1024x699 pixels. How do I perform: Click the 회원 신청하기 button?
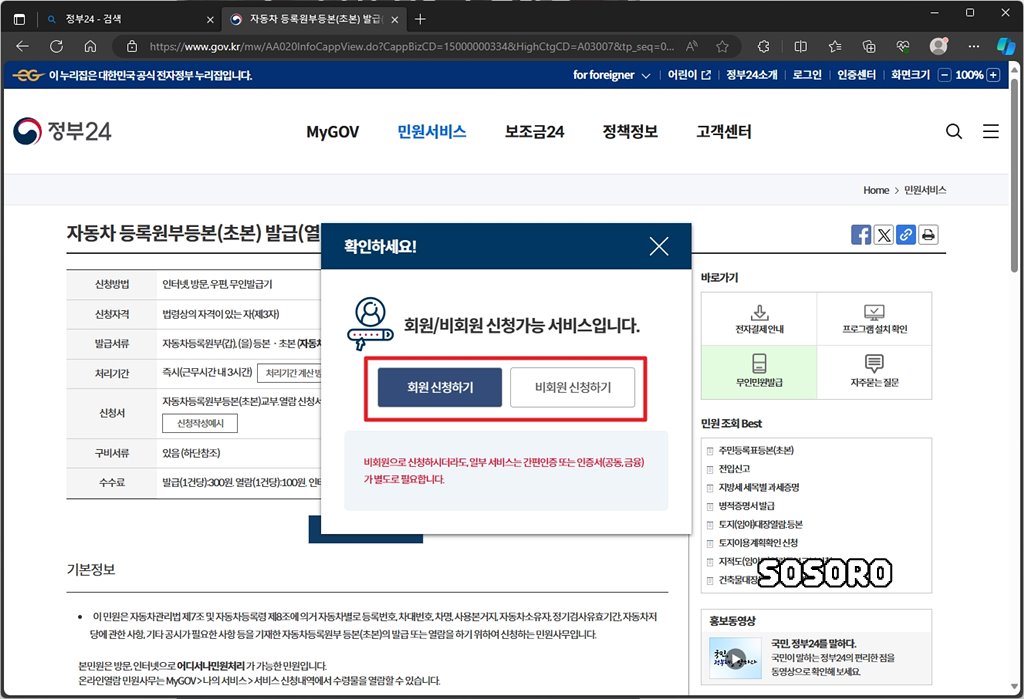point(440,387)
